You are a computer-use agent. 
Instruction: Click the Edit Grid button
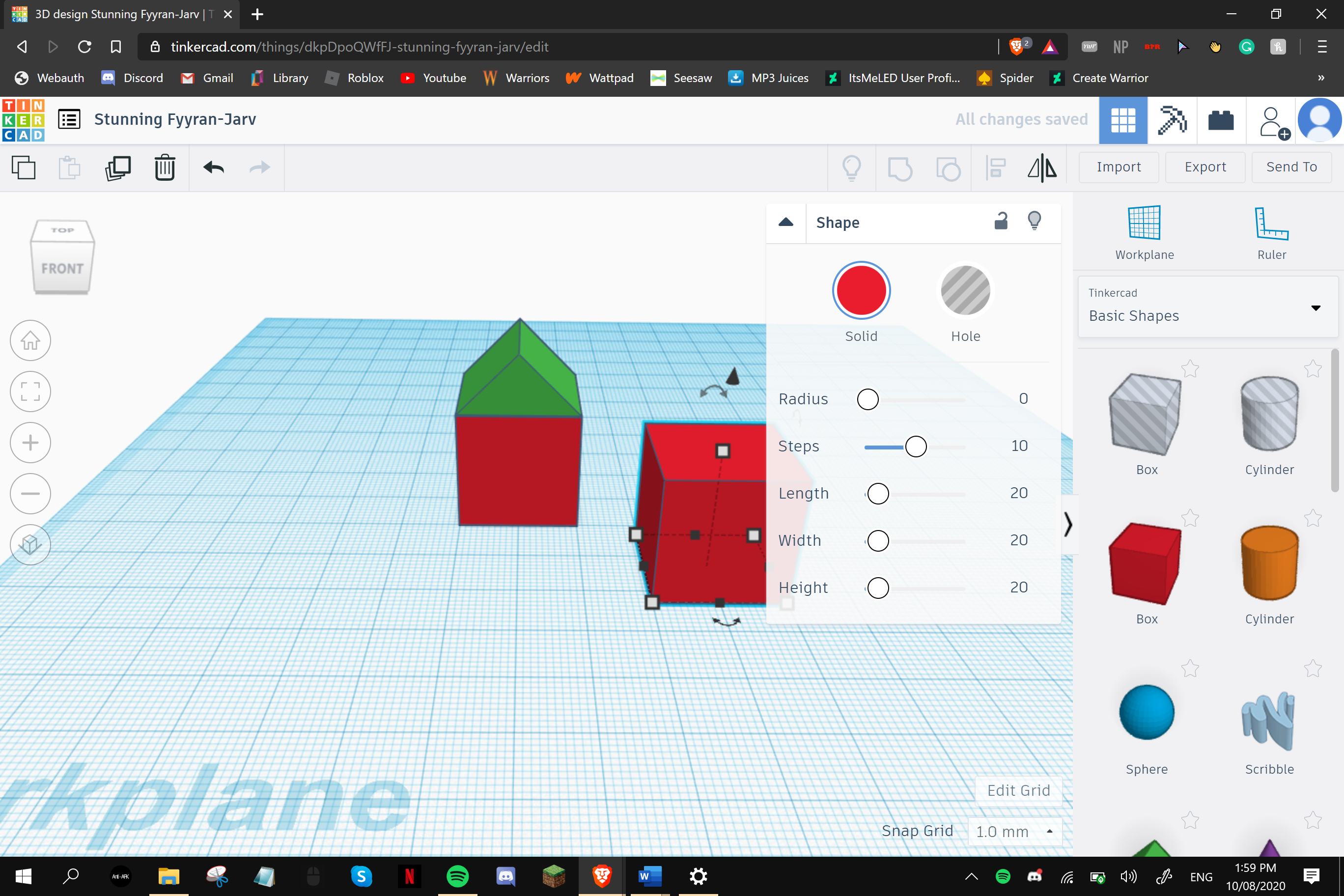[x=1018, y=790]
